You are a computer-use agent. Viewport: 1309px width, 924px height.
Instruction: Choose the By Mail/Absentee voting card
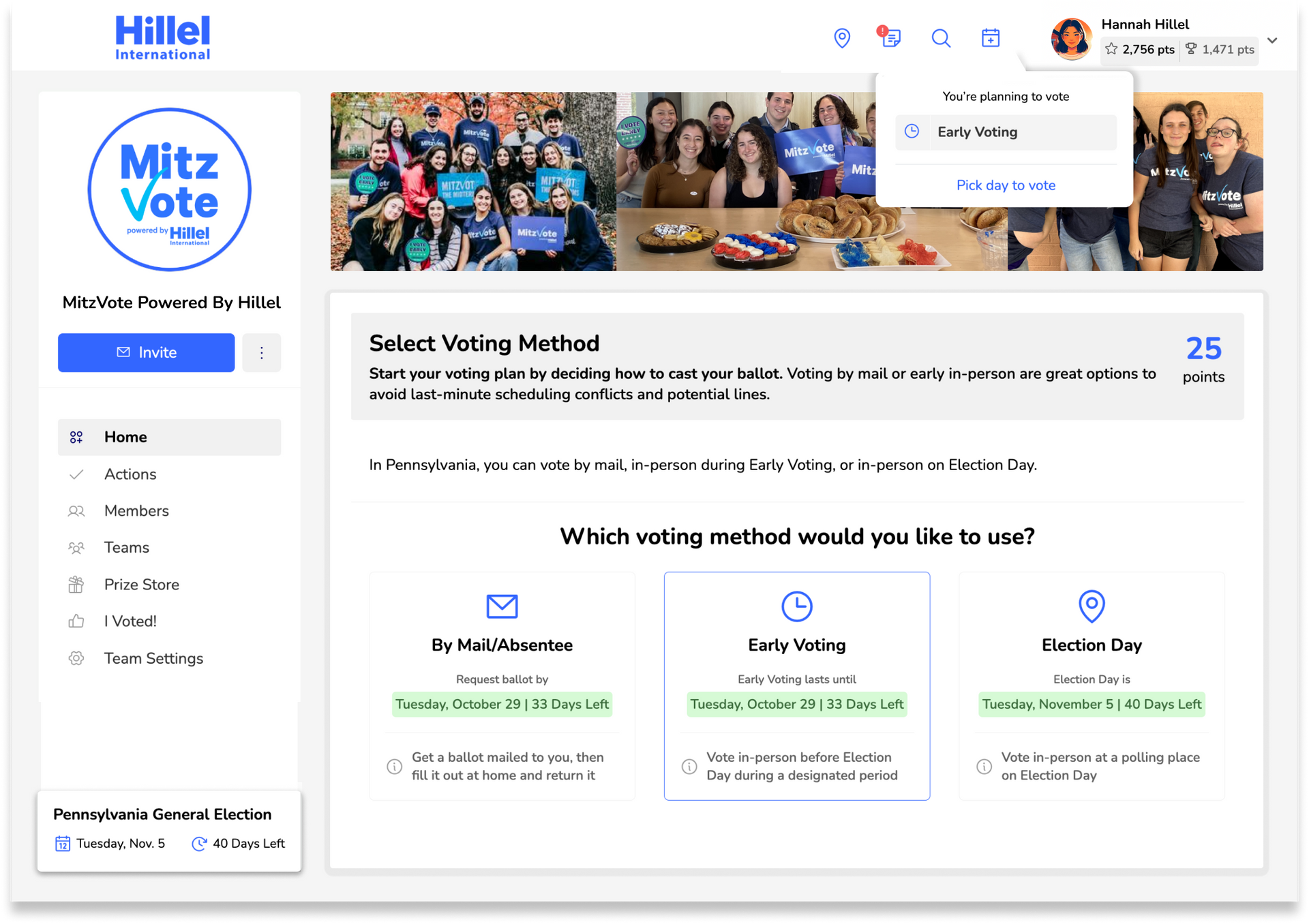pos(502,686)
